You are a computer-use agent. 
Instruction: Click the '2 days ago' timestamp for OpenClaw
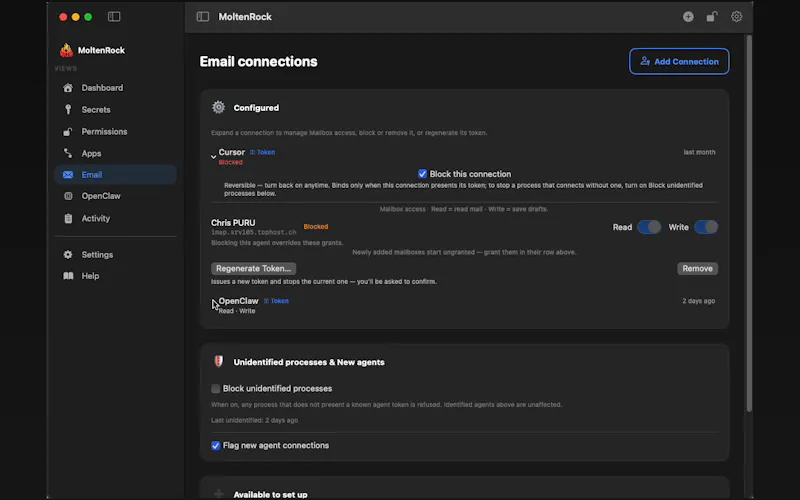coord(698,301)
